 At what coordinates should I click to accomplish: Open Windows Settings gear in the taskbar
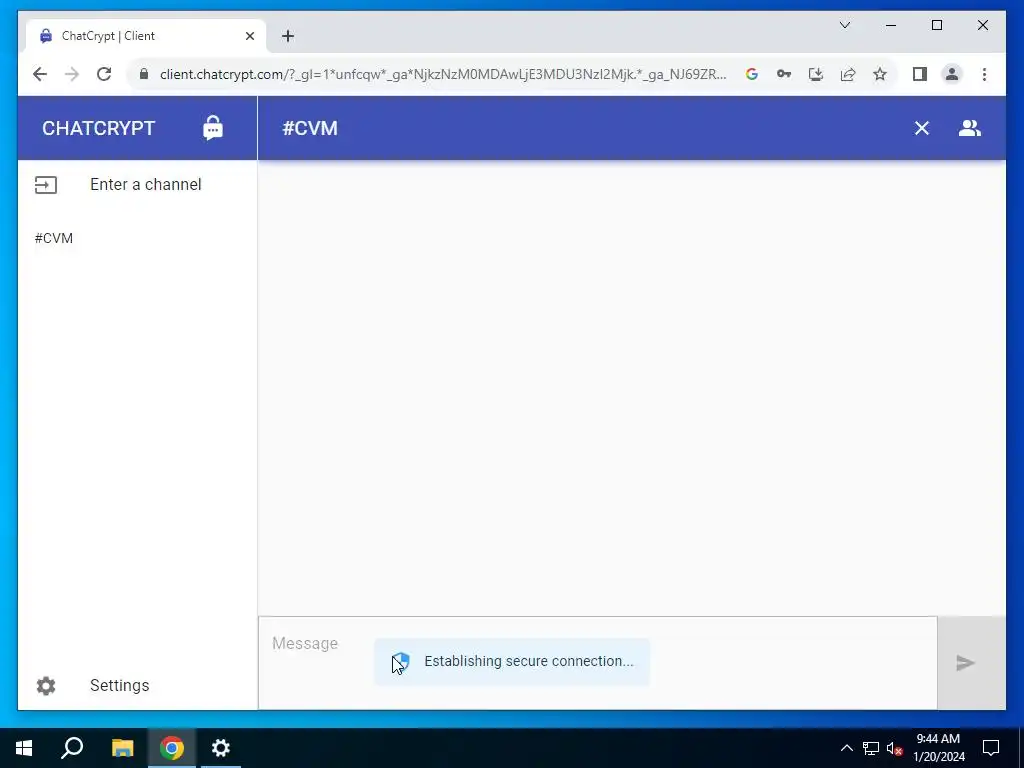tap(221, 748)
